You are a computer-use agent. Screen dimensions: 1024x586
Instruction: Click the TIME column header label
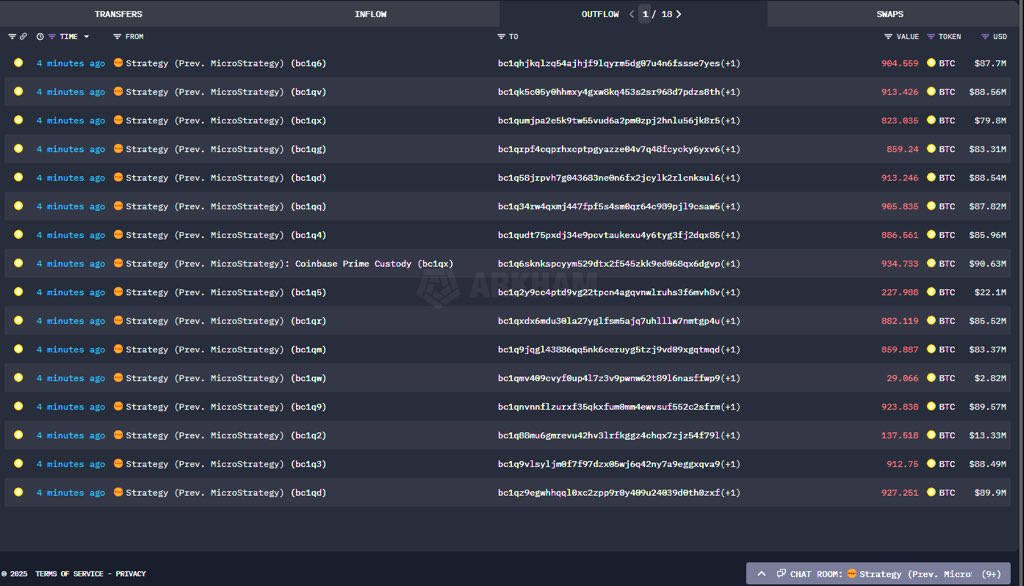(69, 37)
